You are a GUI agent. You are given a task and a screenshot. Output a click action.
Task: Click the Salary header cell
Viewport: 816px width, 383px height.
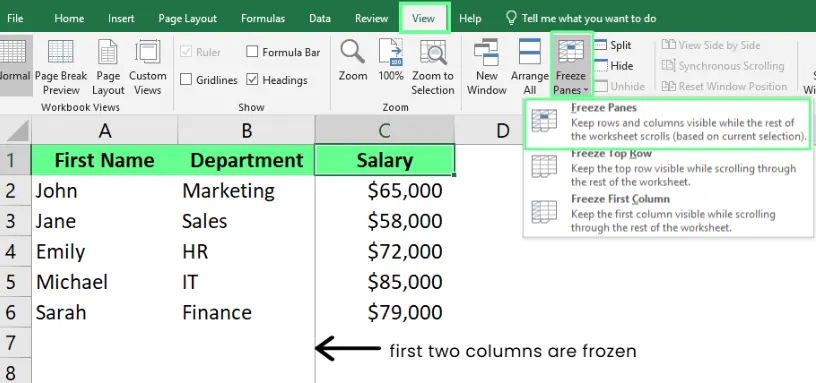(x=385, y=160)
